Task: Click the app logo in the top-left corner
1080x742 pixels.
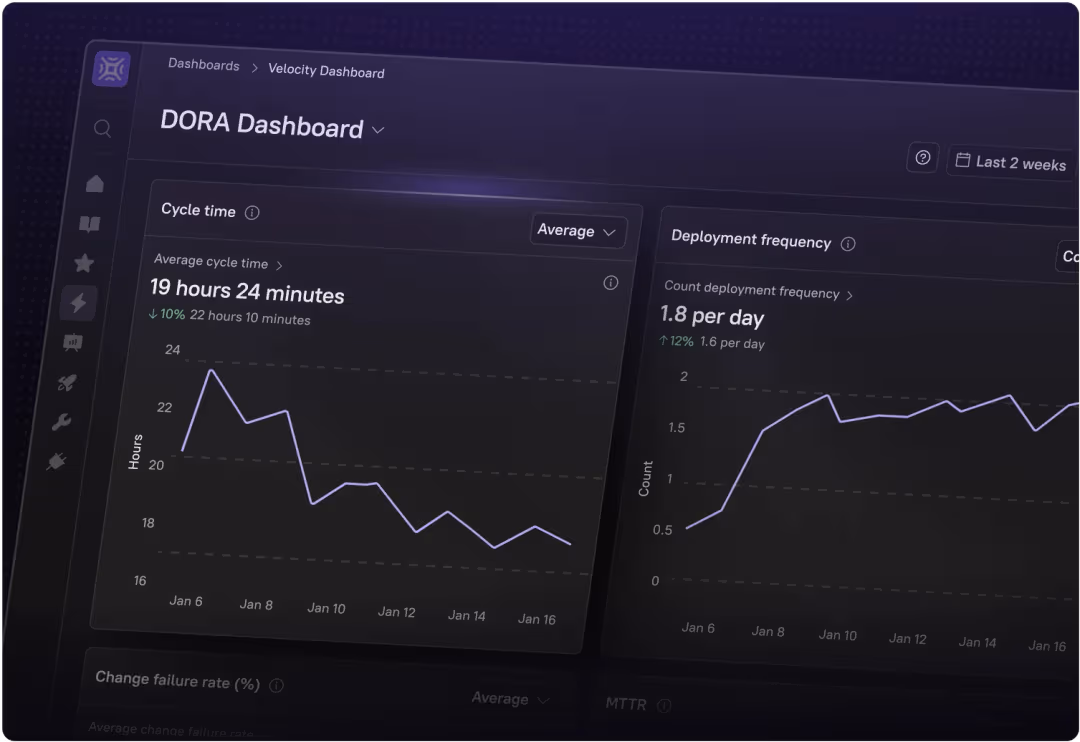Action: [x=111, y=68]
